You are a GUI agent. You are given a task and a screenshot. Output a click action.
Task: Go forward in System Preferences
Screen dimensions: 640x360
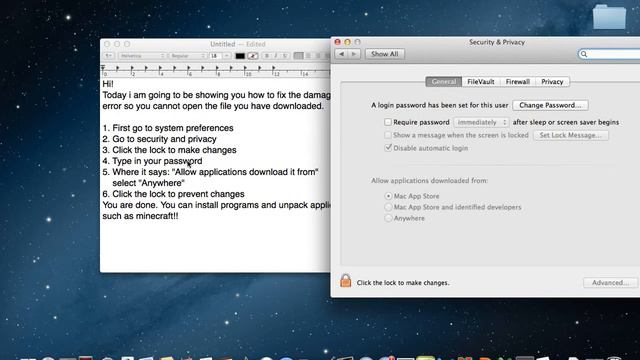pyautogui.click(x=354, y=54)
